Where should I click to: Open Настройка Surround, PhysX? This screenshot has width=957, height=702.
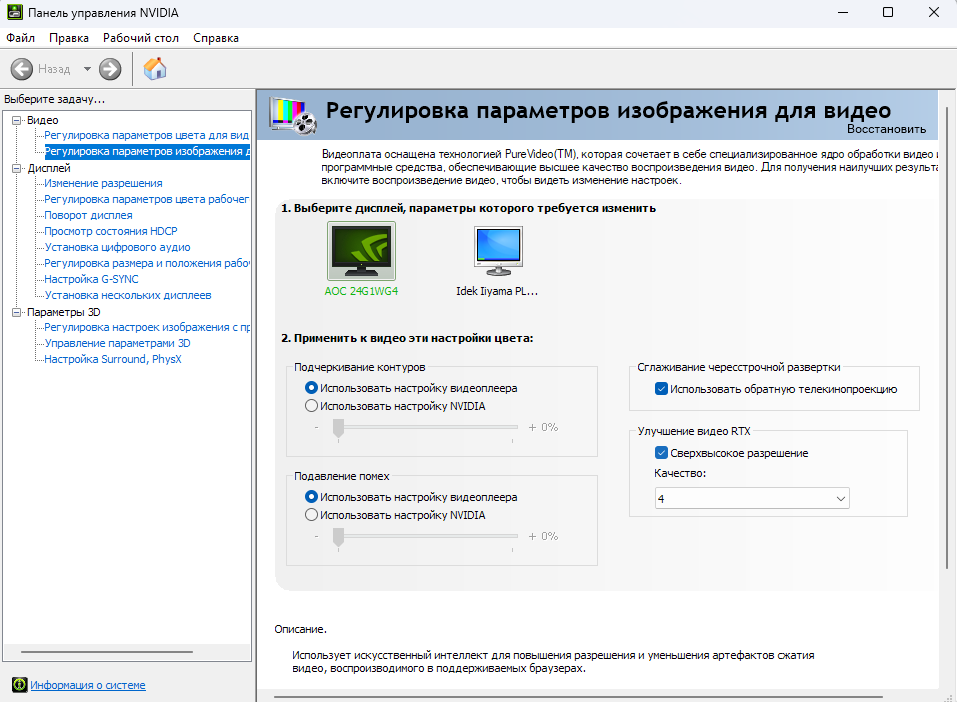click(113, 359)
